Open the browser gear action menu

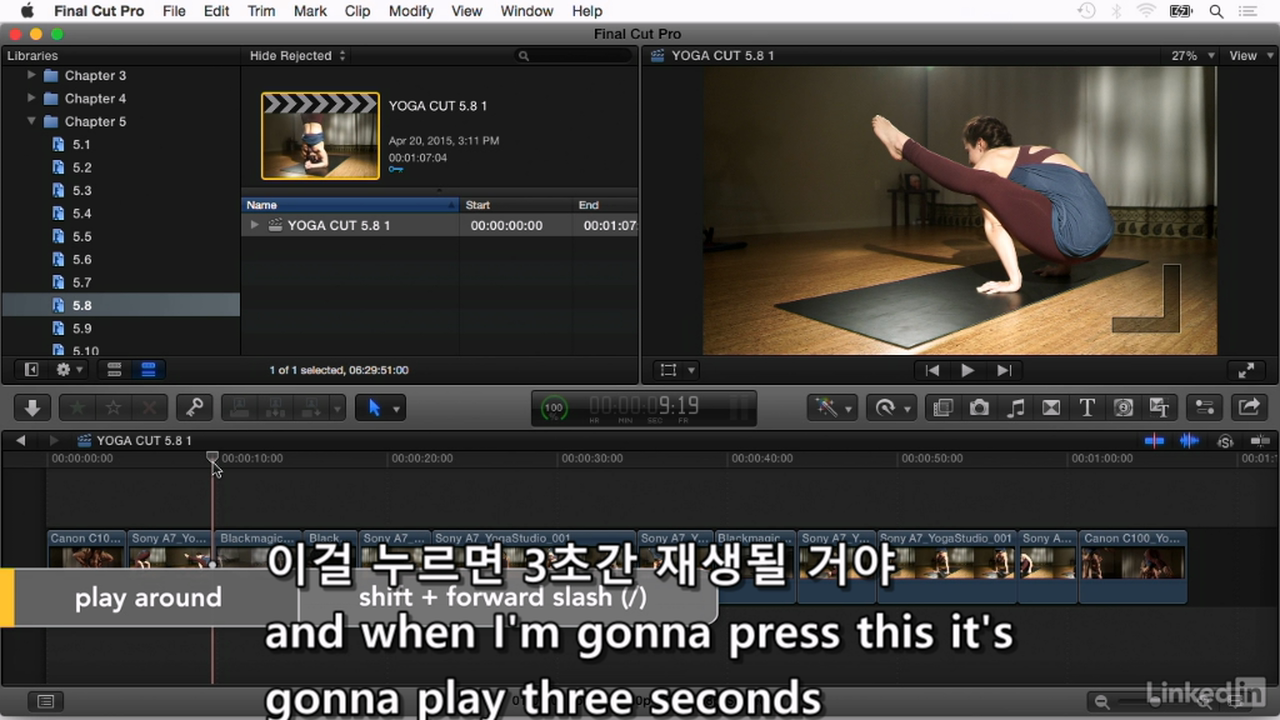(x=69, y=370)
